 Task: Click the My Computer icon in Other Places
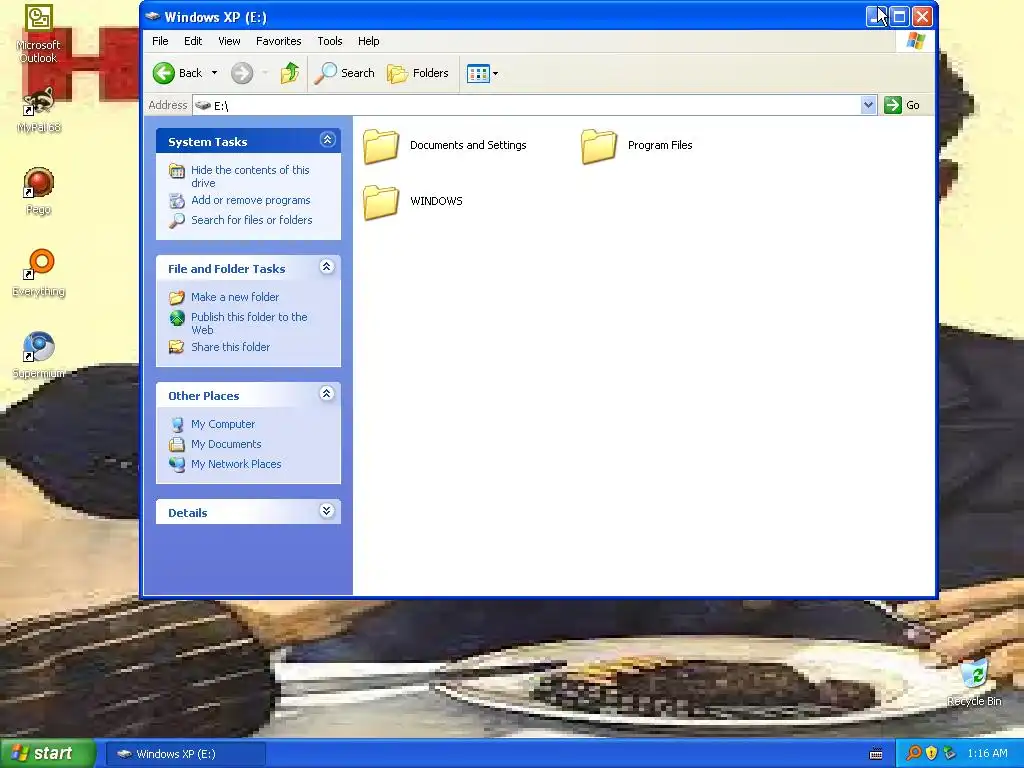point(177,424)
